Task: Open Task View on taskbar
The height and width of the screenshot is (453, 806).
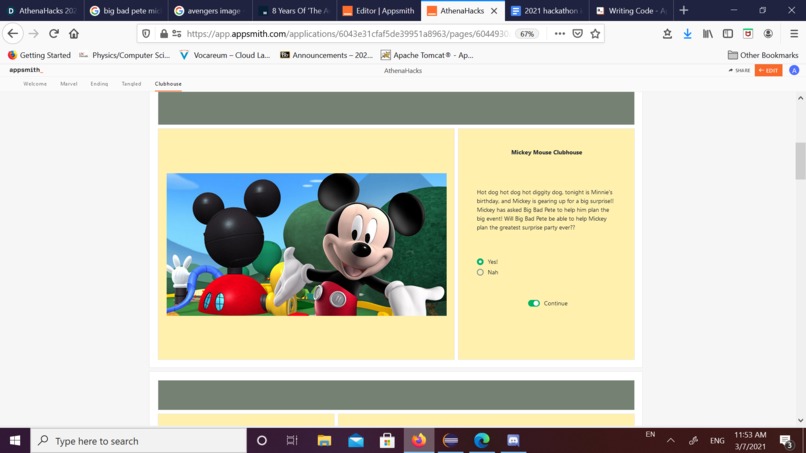Action: click(x=292, y=441)
